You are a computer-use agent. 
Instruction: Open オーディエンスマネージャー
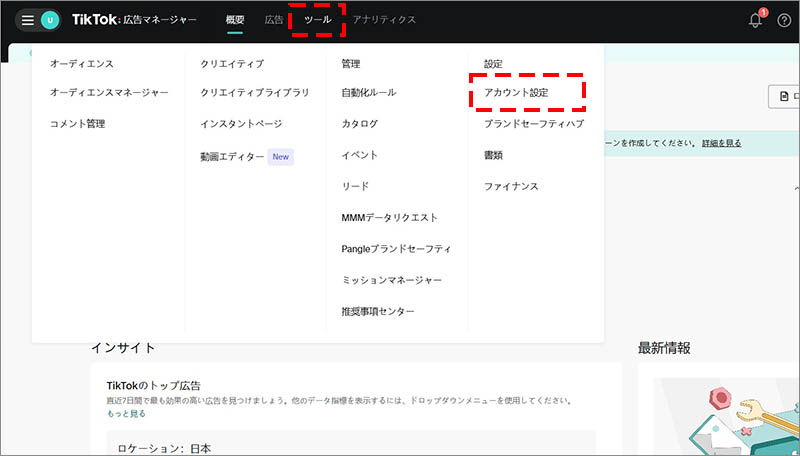(109, 92)
